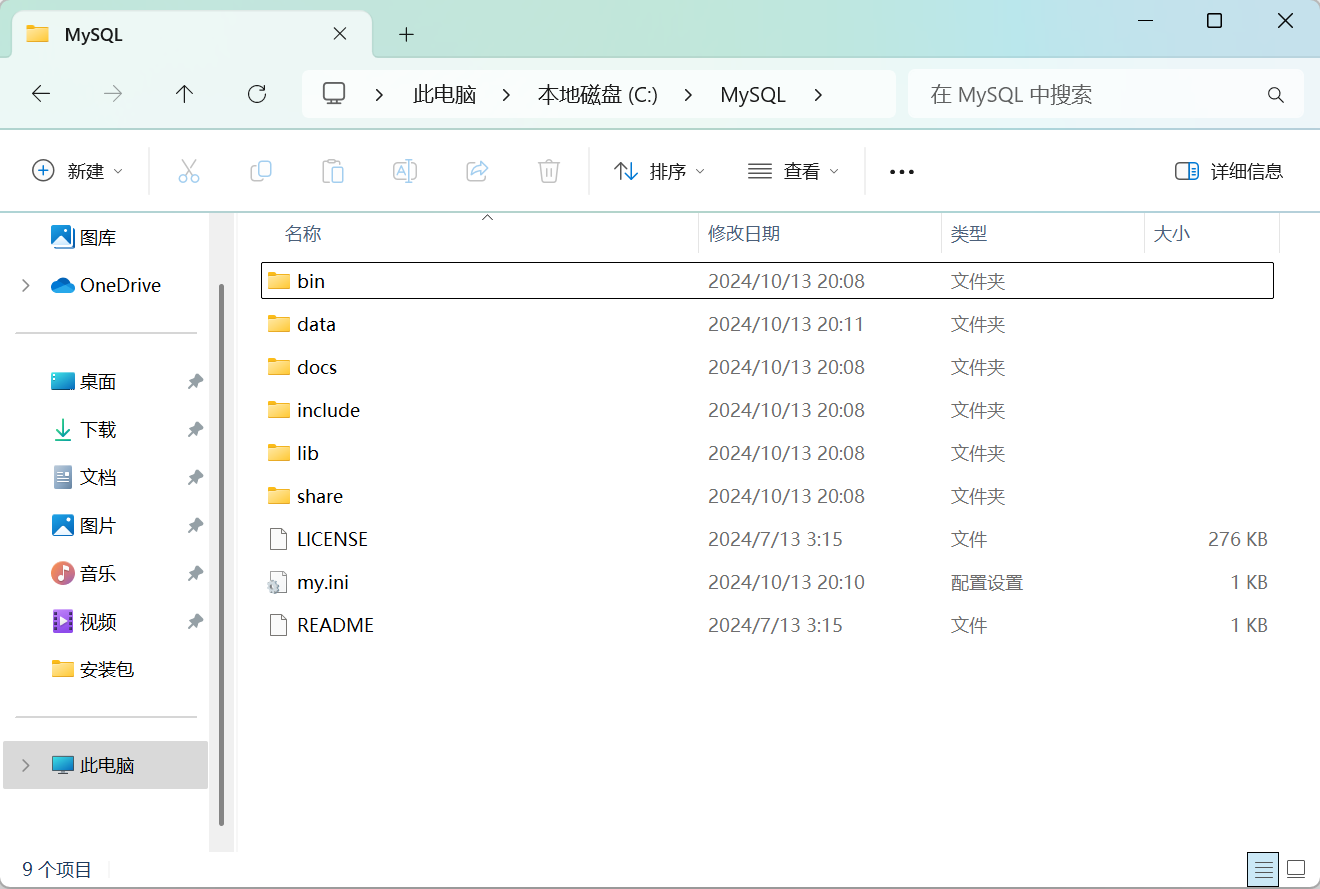The width and height of the screenshot is (1320, 889).
Task: Select the docs folder
Action: [x=767, y=367]
